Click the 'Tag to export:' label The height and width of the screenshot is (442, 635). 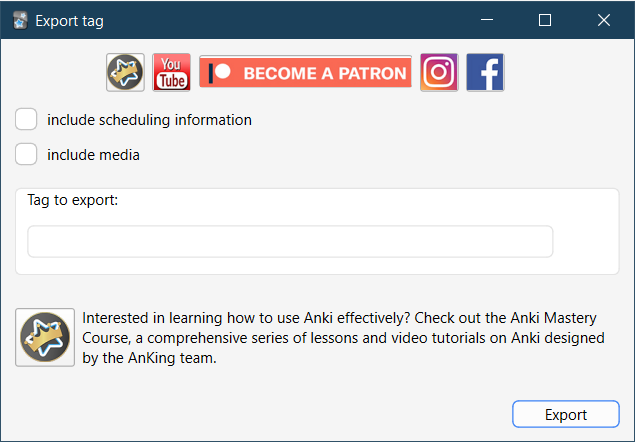(73, 200)
